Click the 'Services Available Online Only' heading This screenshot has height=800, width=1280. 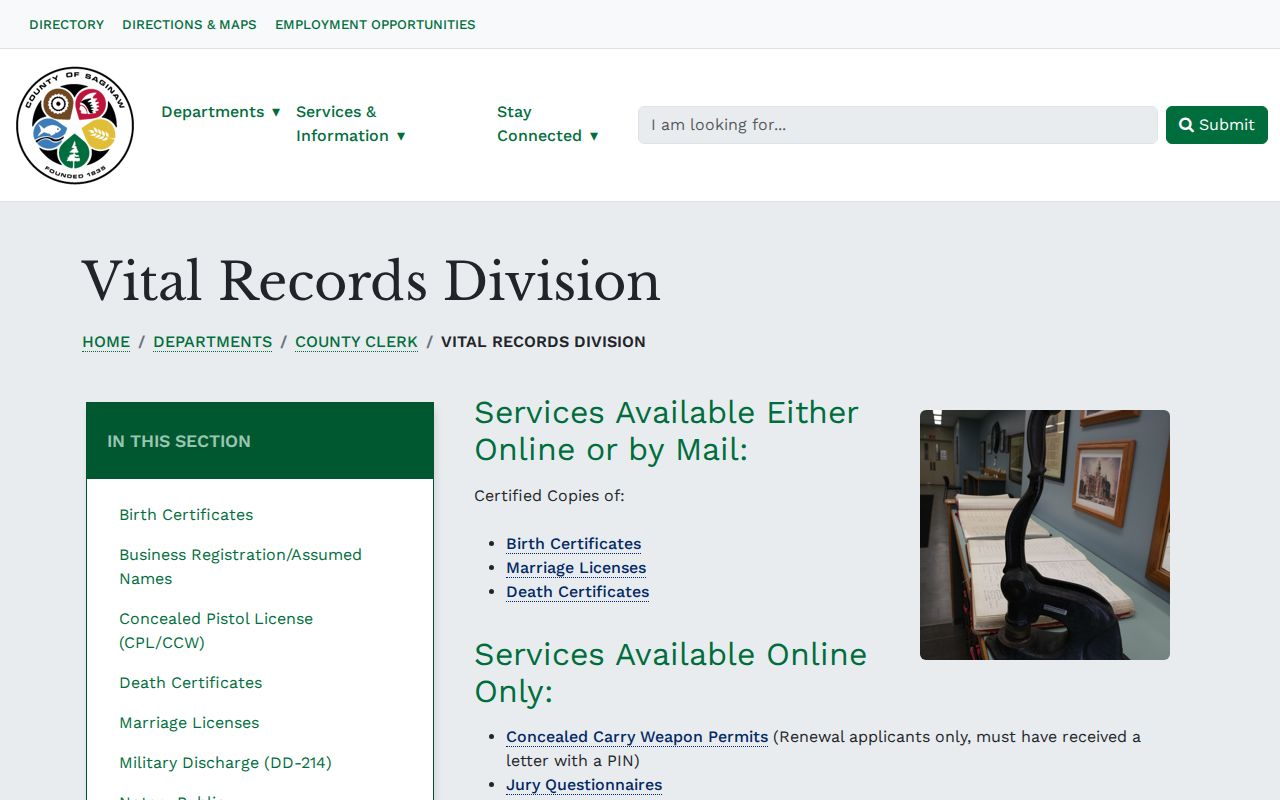click(x=671, y=673)
